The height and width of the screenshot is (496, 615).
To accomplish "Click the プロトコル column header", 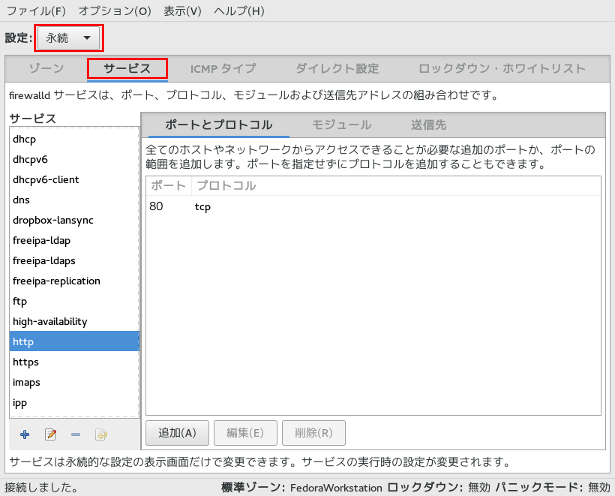I will point(225,186).
